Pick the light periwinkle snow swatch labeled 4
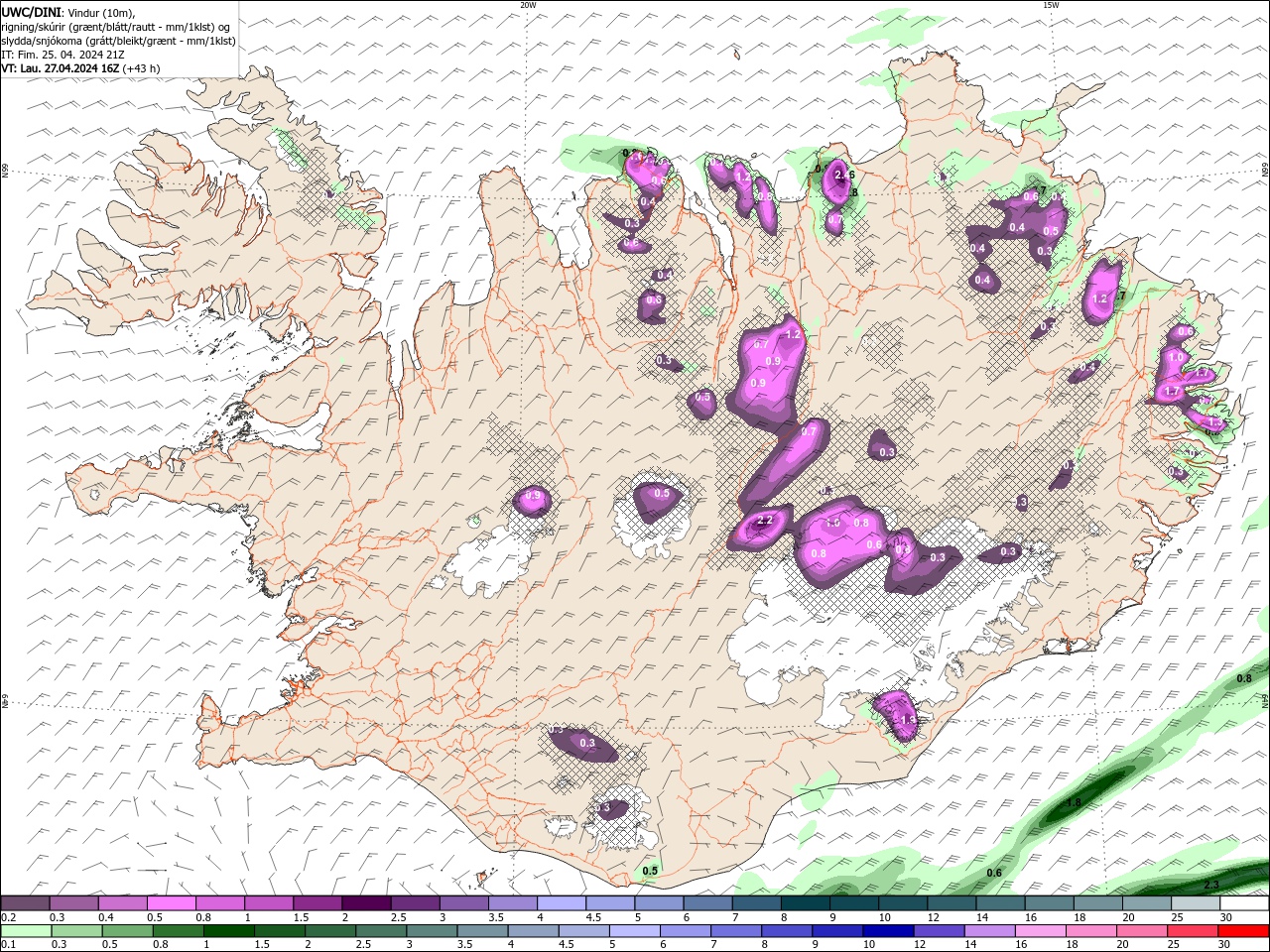The height and width of the screenshot is (952, 1270). pyautogui.click(x=561, y=903)
